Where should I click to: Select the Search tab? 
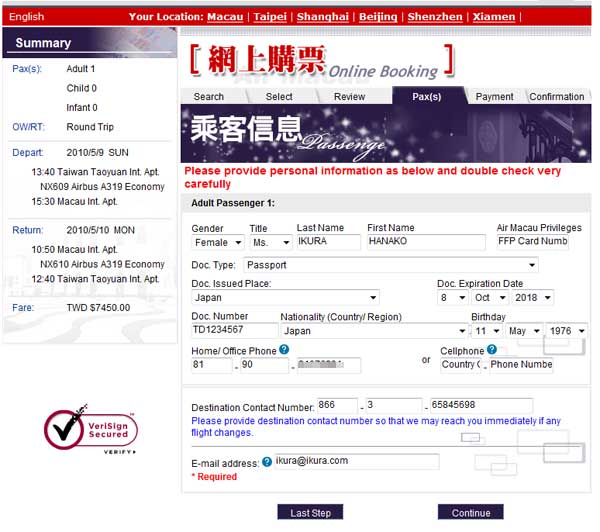click(208, 97)
